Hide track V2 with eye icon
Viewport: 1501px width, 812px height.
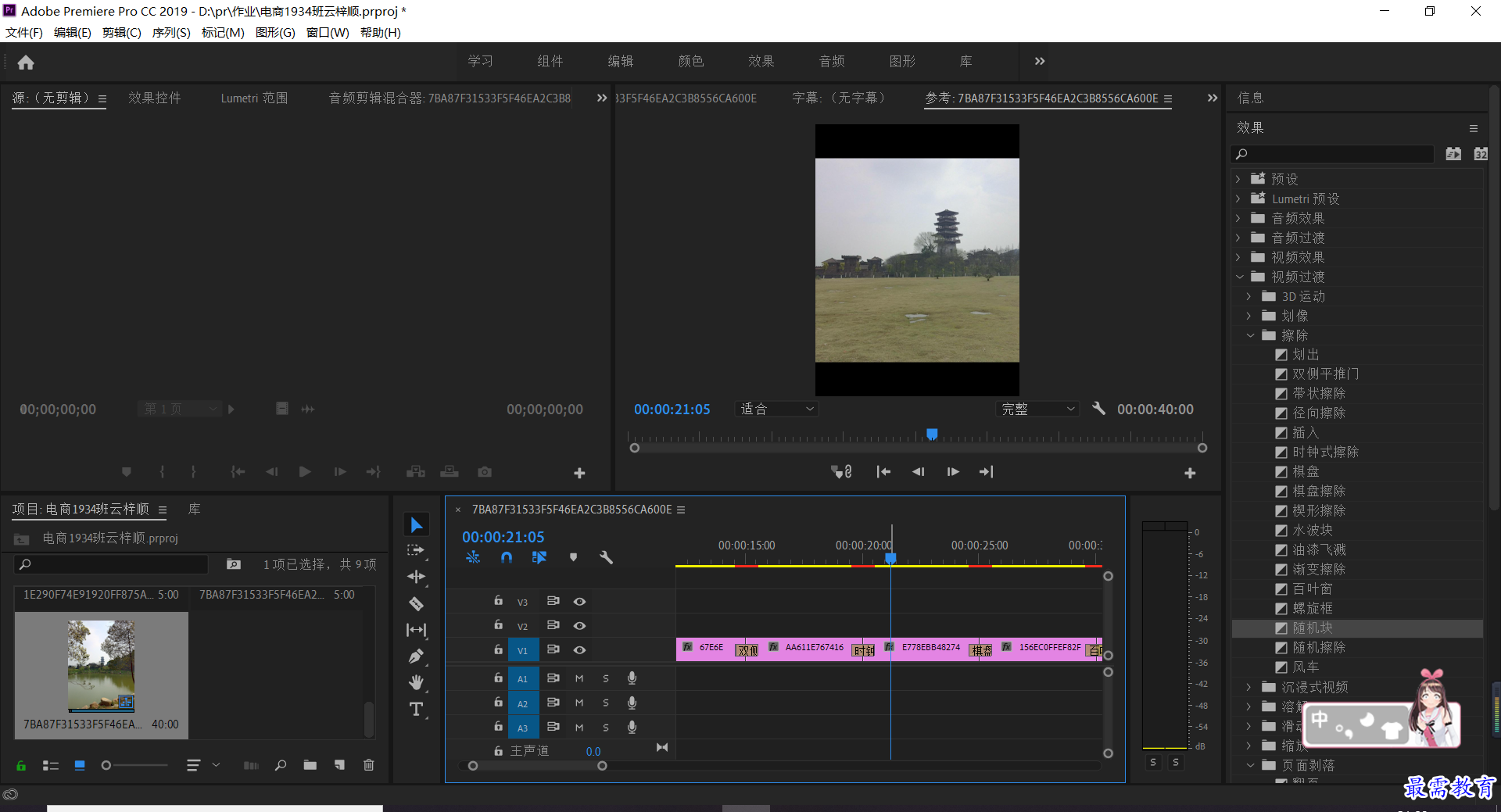579,625
